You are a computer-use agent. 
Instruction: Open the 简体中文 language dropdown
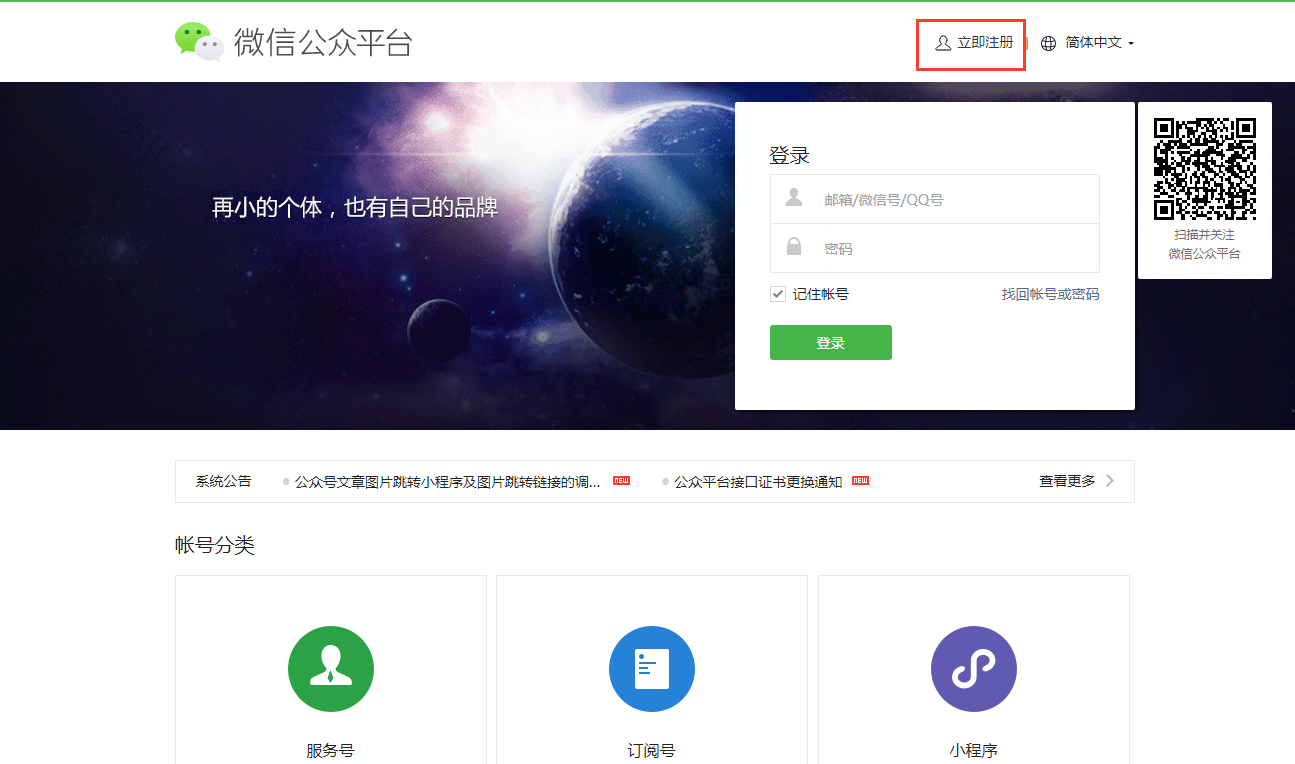point(1099,43)
